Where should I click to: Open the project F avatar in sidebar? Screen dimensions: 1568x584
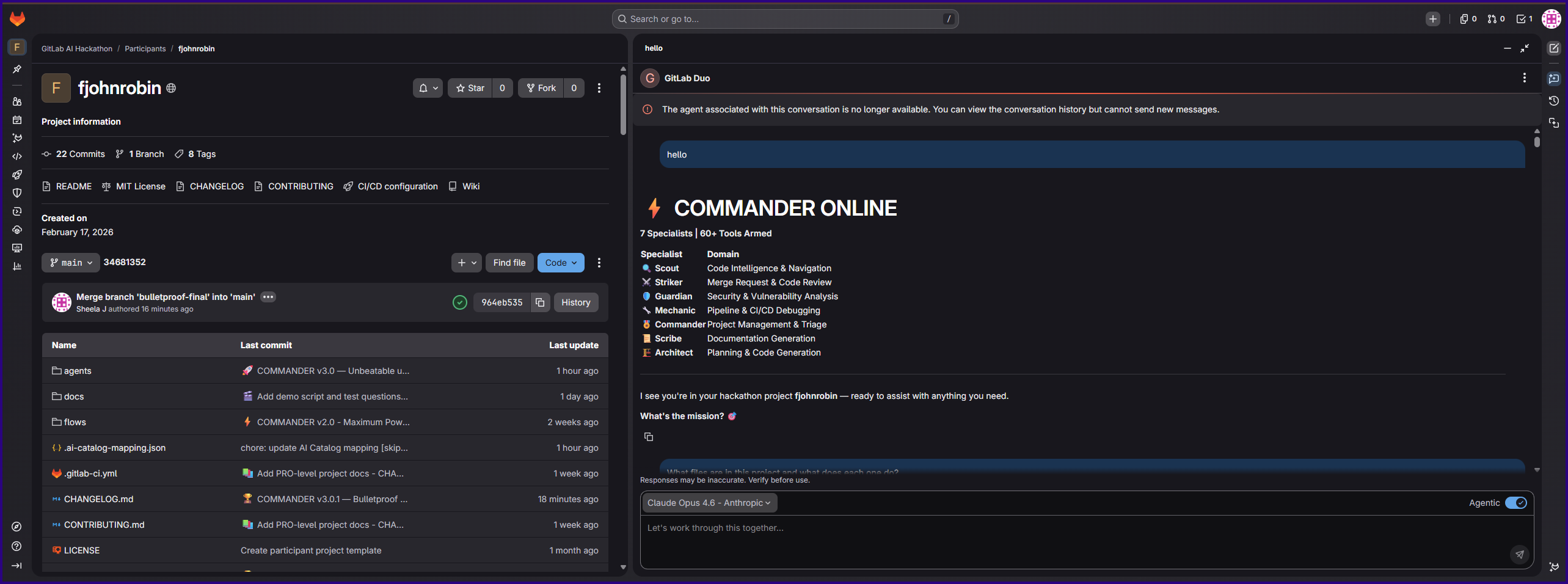point(17,47)
